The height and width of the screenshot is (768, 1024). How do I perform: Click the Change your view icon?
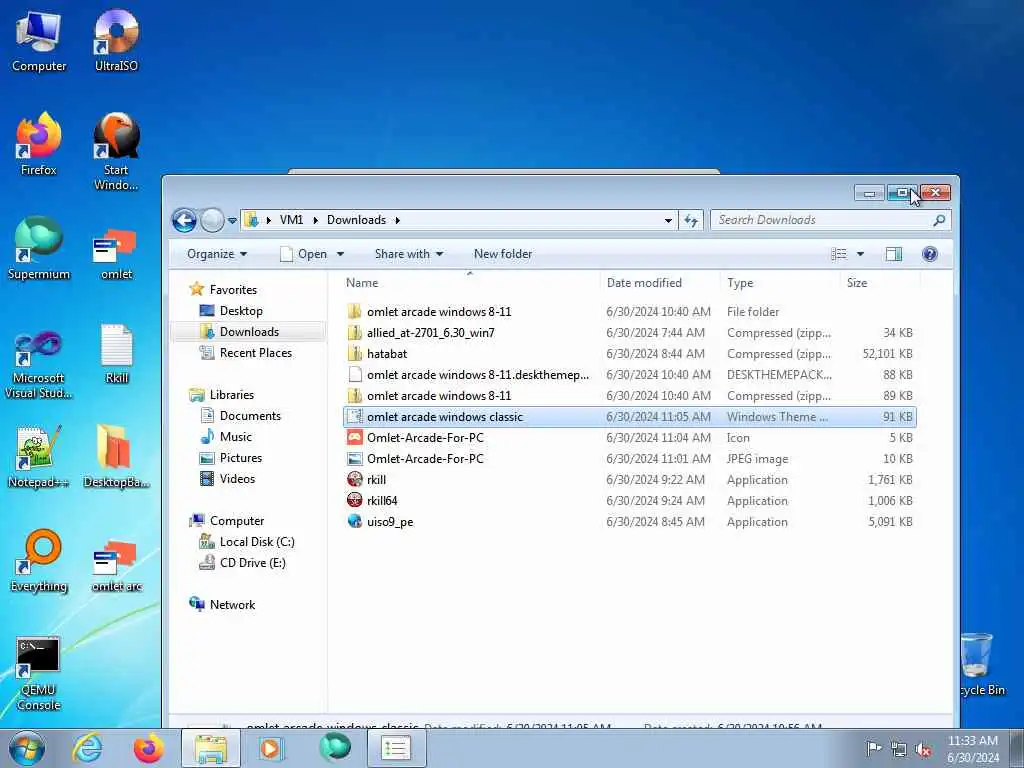[839, 254]
